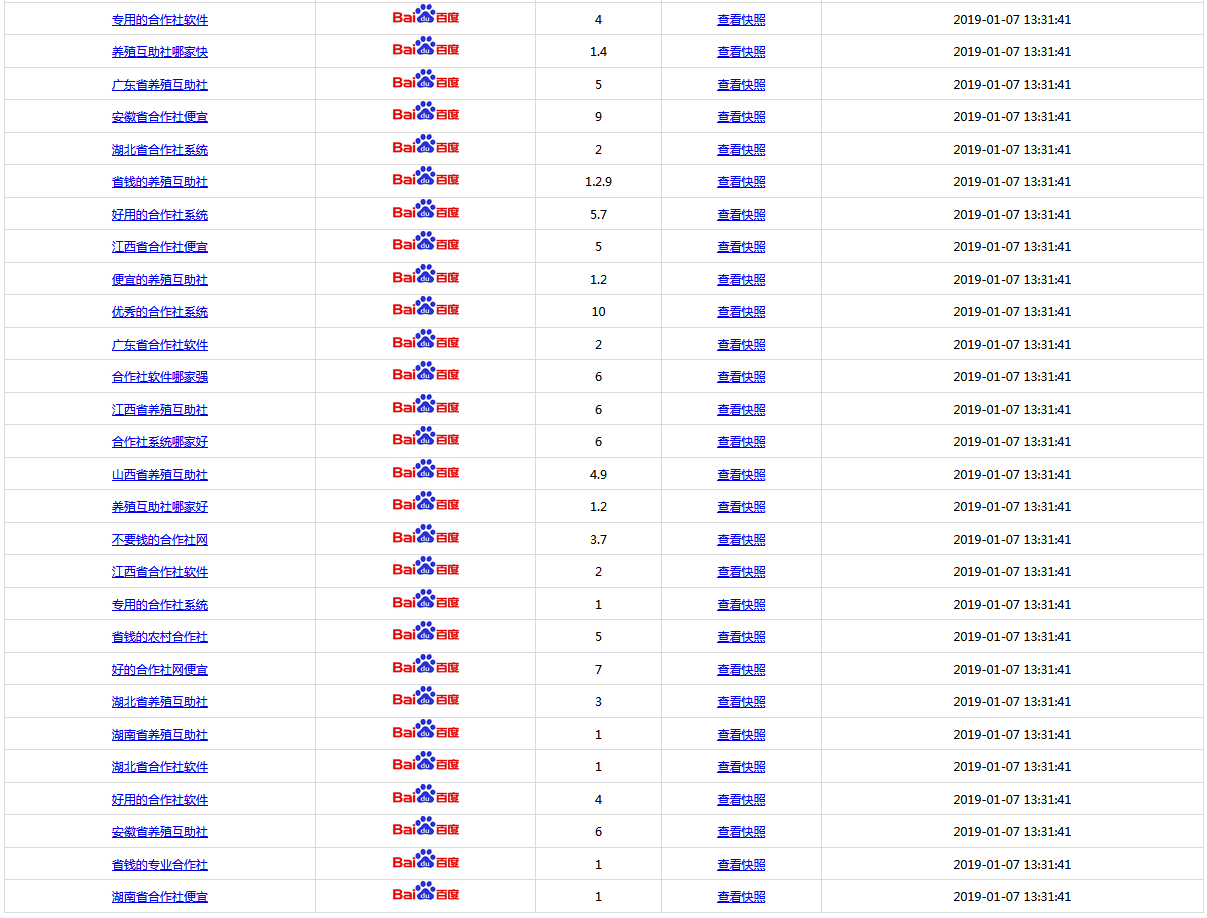Click the Baidu logo in 江西省合作社便宜 row
The width and height of the screenshot is (1207, 918).
click(426, 243)
